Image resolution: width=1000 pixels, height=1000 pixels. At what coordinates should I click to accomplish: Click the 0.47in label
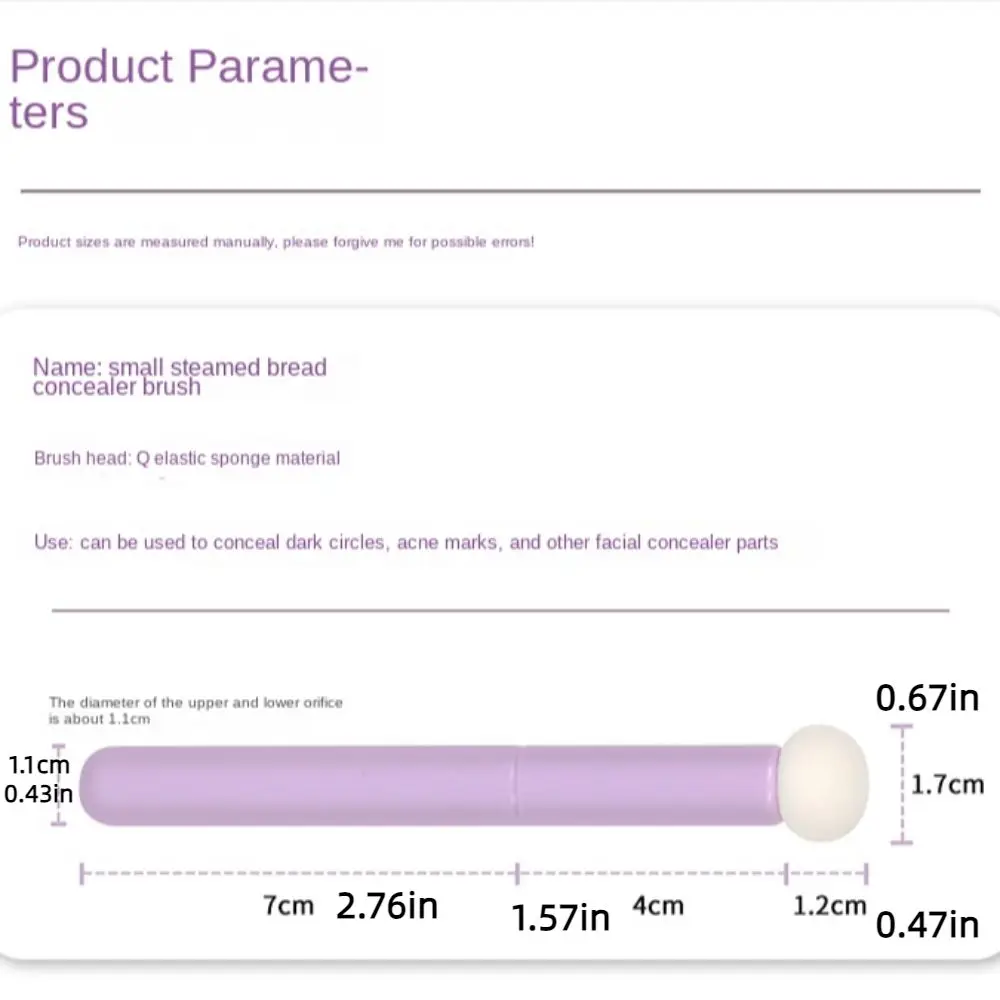click(x=927, y=925)
